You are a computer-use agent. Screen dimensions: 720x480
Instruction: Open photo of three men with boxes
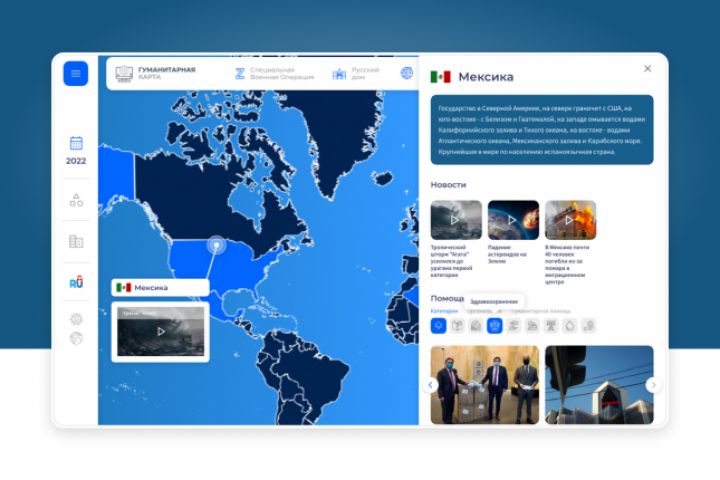pos(485,385)
